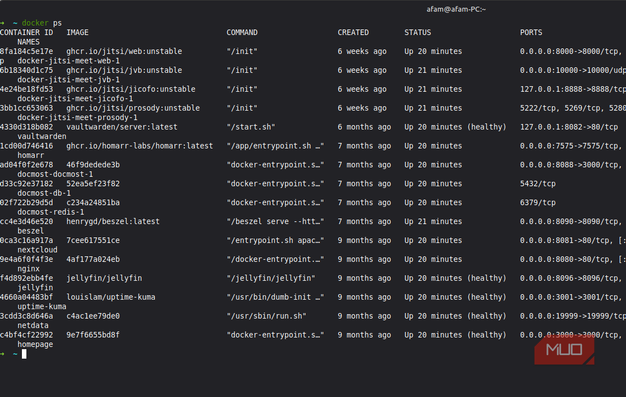This screenshot has height=397, width=626.
Task: Click the container name homarr
Action: 31,155
